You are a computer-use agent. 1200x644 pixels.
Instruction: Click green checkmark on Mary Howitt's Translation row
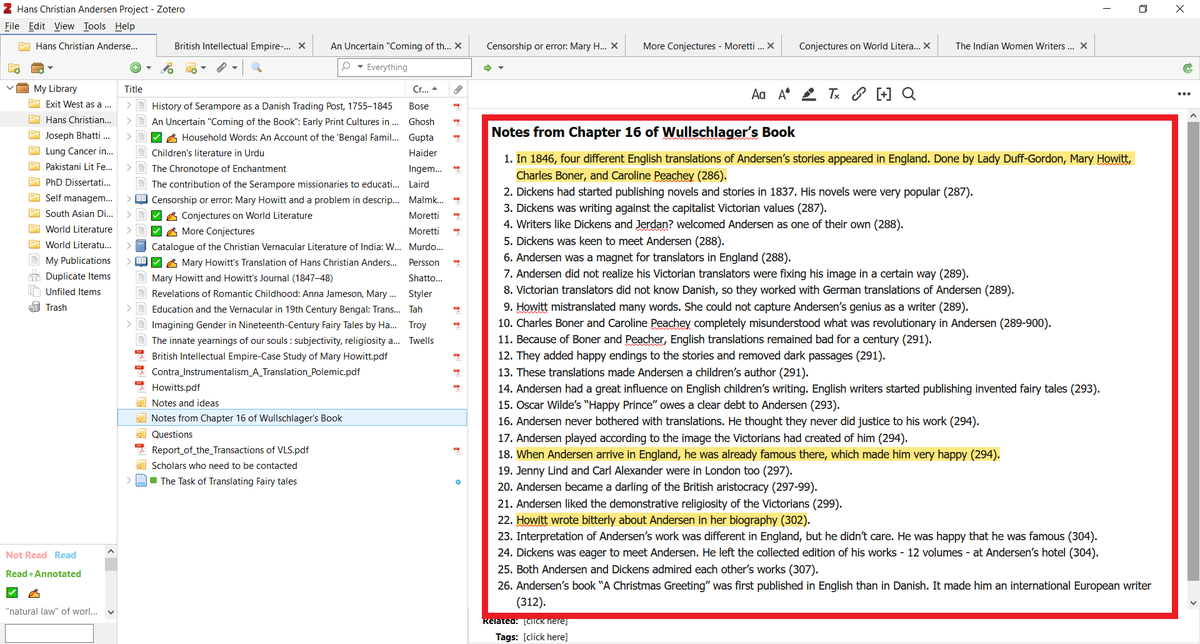pos(157,262)
